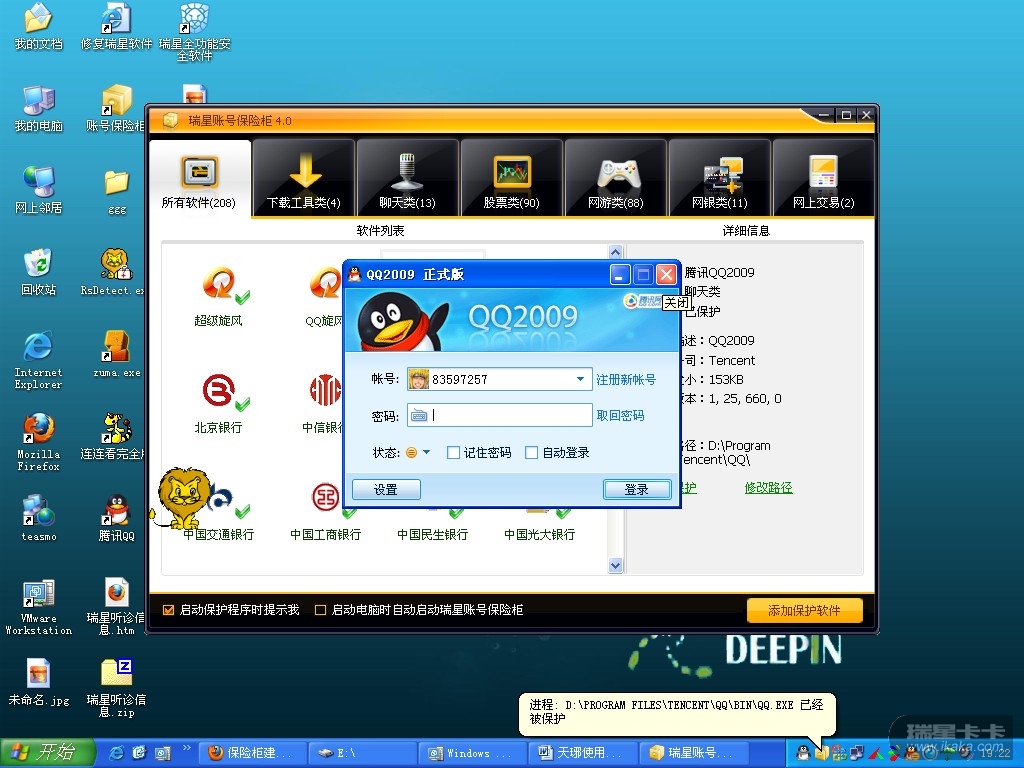Open 天琊使用... taskbar item
Screen dimensions: 1024x768
click(582, 753)
